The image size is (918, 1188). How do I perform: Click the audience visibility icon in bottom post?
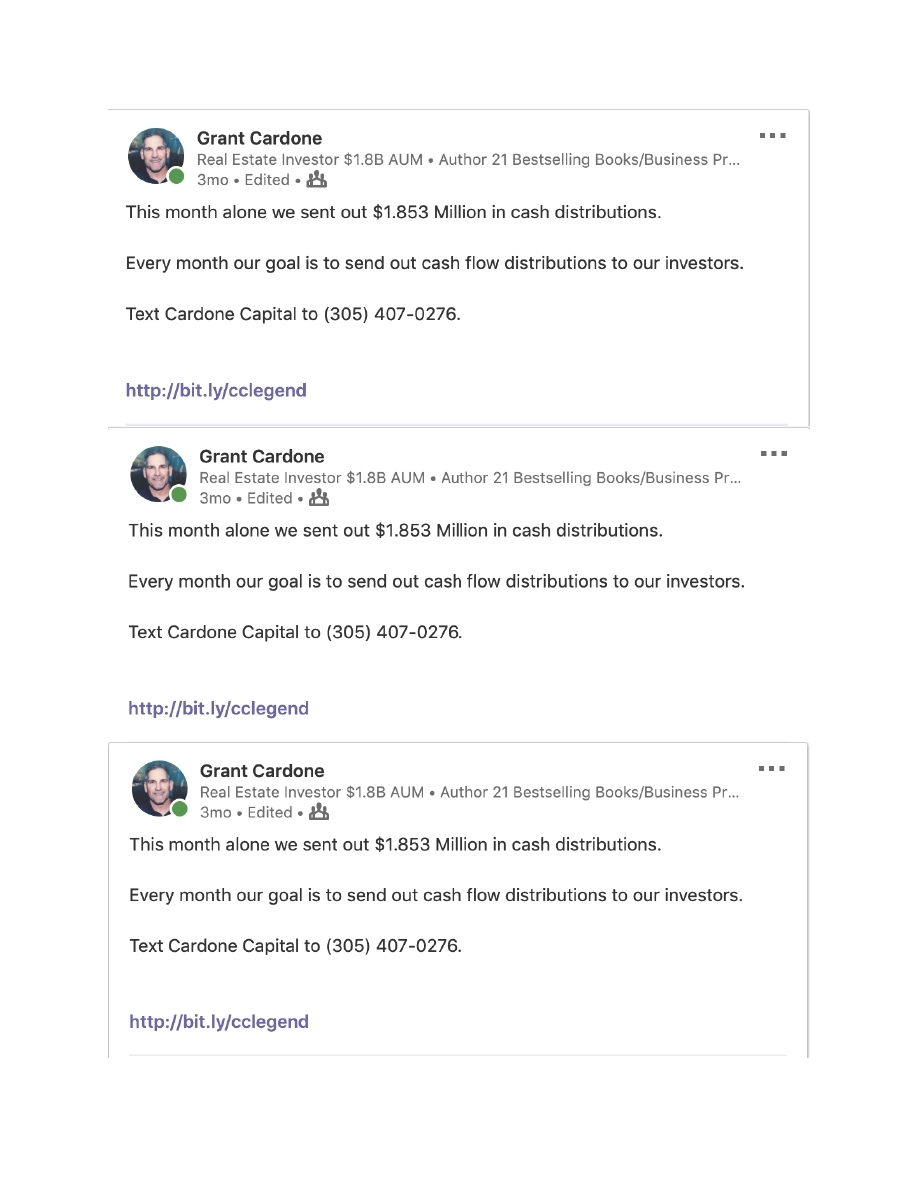click(x=319, y=812)
